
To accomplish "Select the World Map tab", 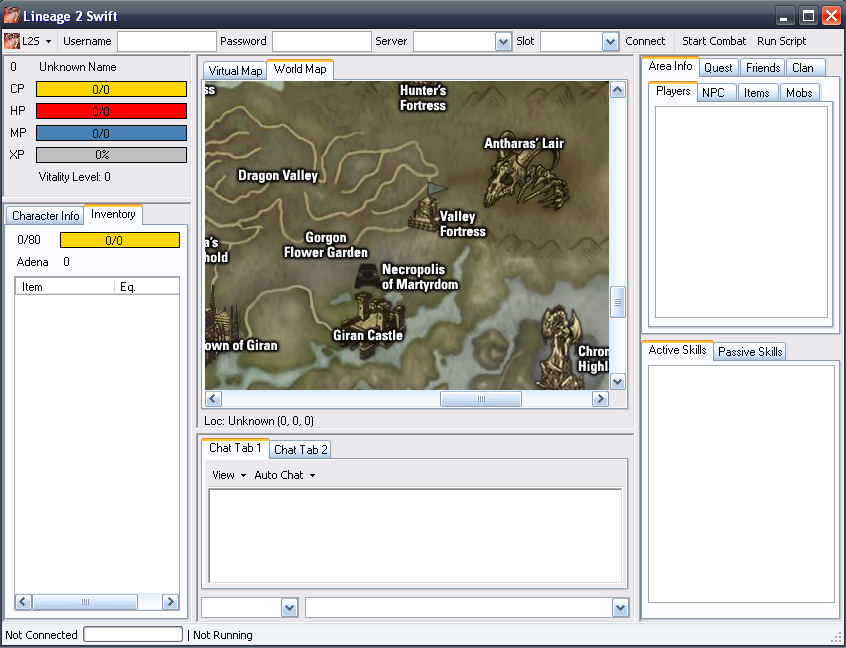I will click(300, 69).
